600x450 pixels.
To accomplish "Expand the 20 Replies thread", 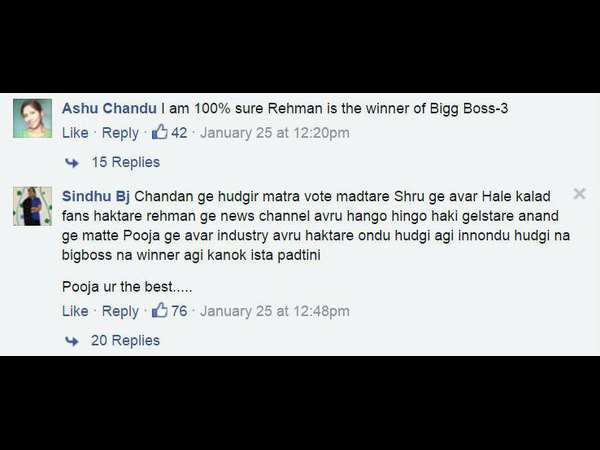I will 126,340.
